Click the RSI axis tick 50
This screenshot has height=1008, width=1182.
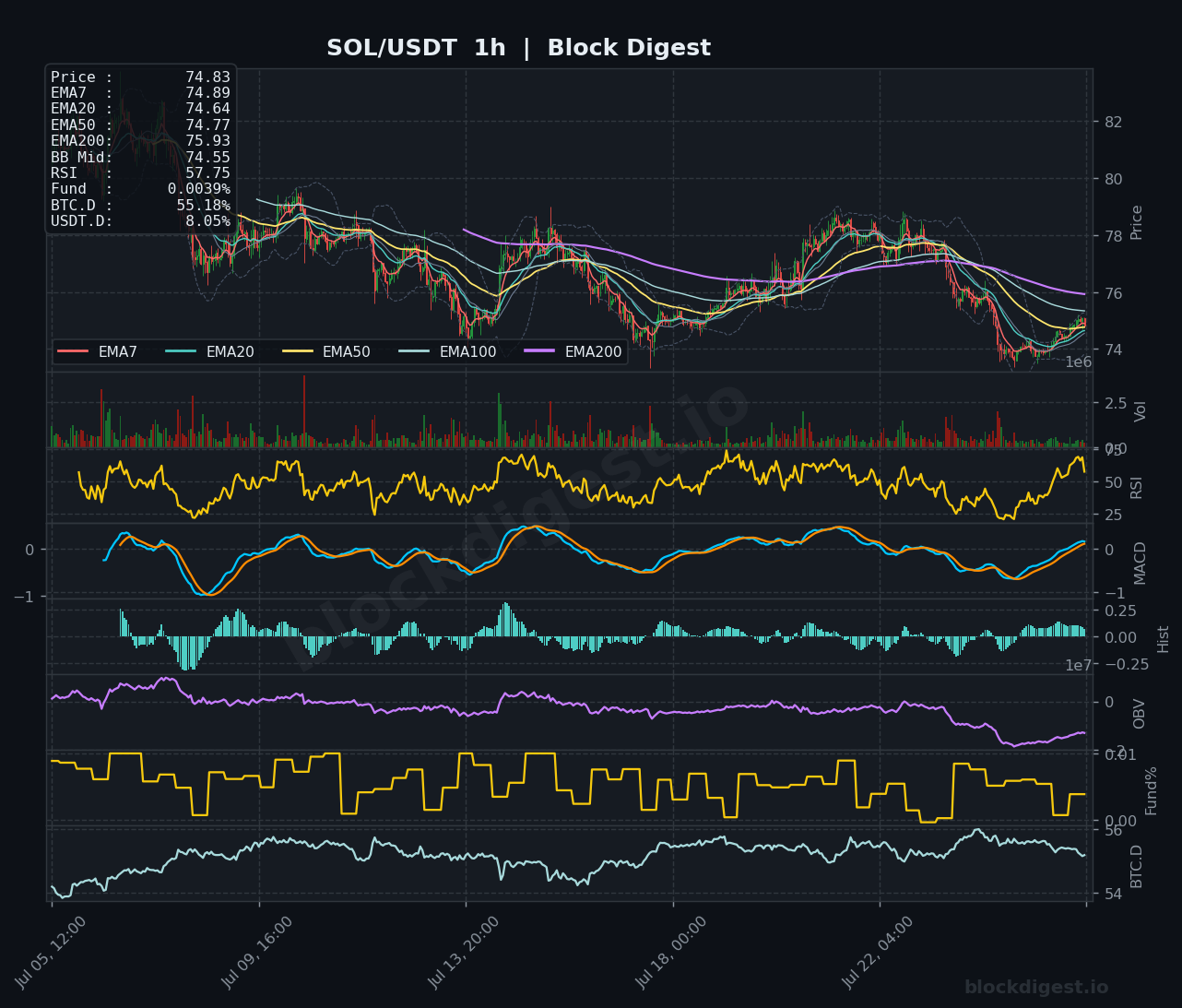(x=1114, y=483)
